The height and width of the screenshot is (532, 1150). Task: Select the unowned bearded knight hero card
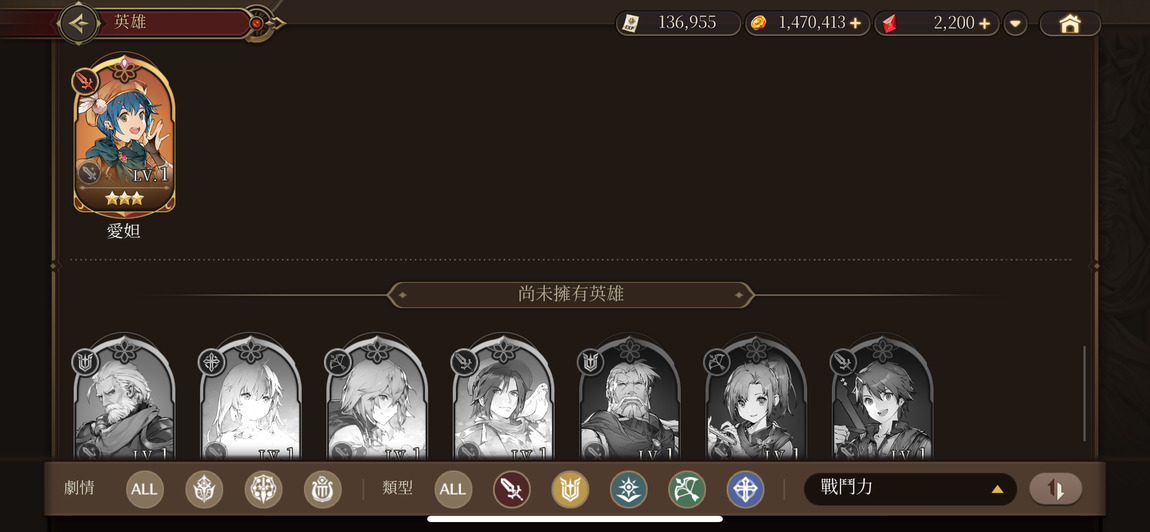124,400
